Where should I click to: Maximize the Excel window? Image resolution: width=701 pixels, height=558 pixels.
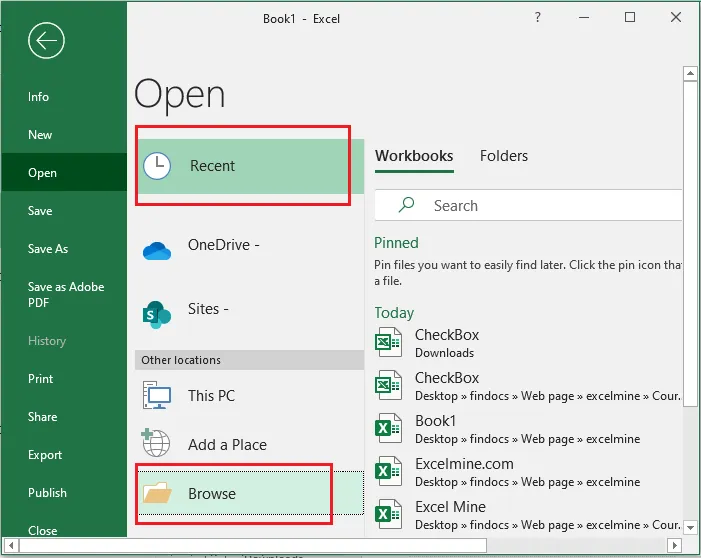tap(630, 17)
